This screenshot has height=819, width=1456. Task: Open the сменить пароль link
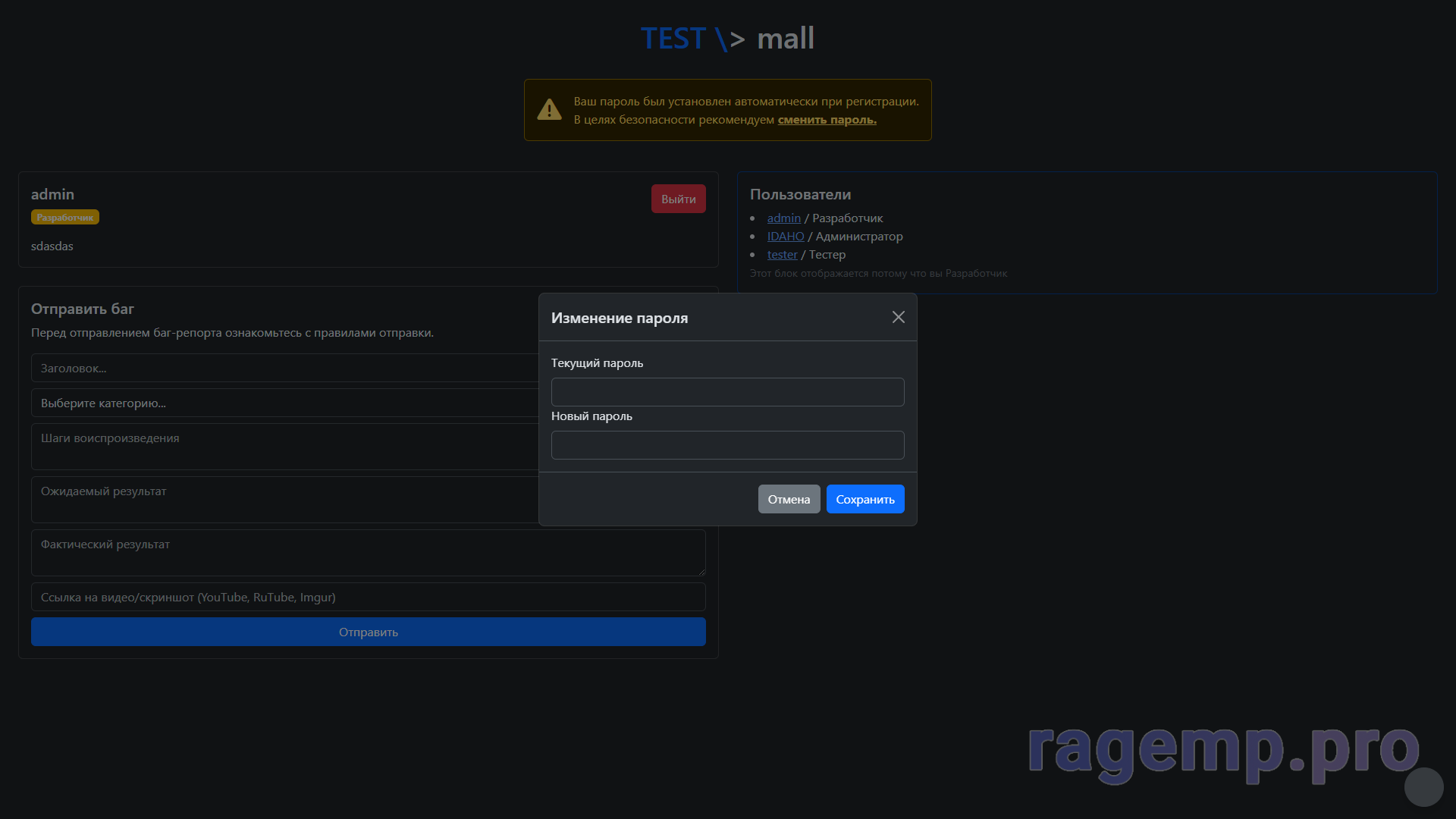point(827,120)
